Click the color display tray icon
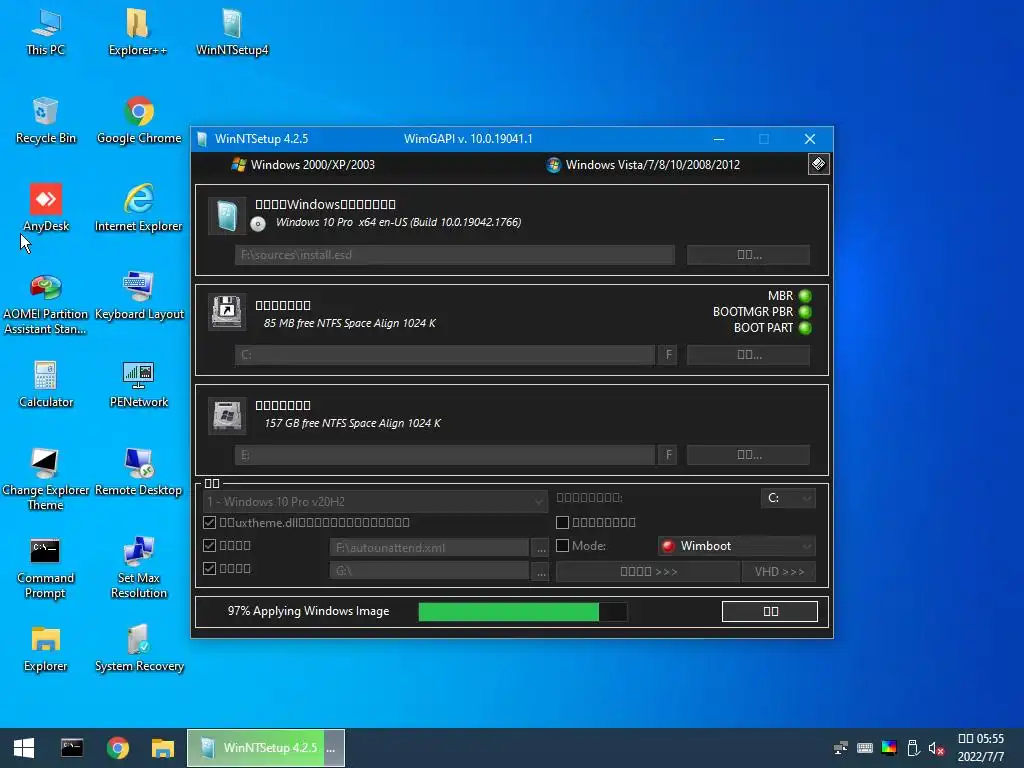The width and height of the screenshot is (1024, 768). coord(889,748)
